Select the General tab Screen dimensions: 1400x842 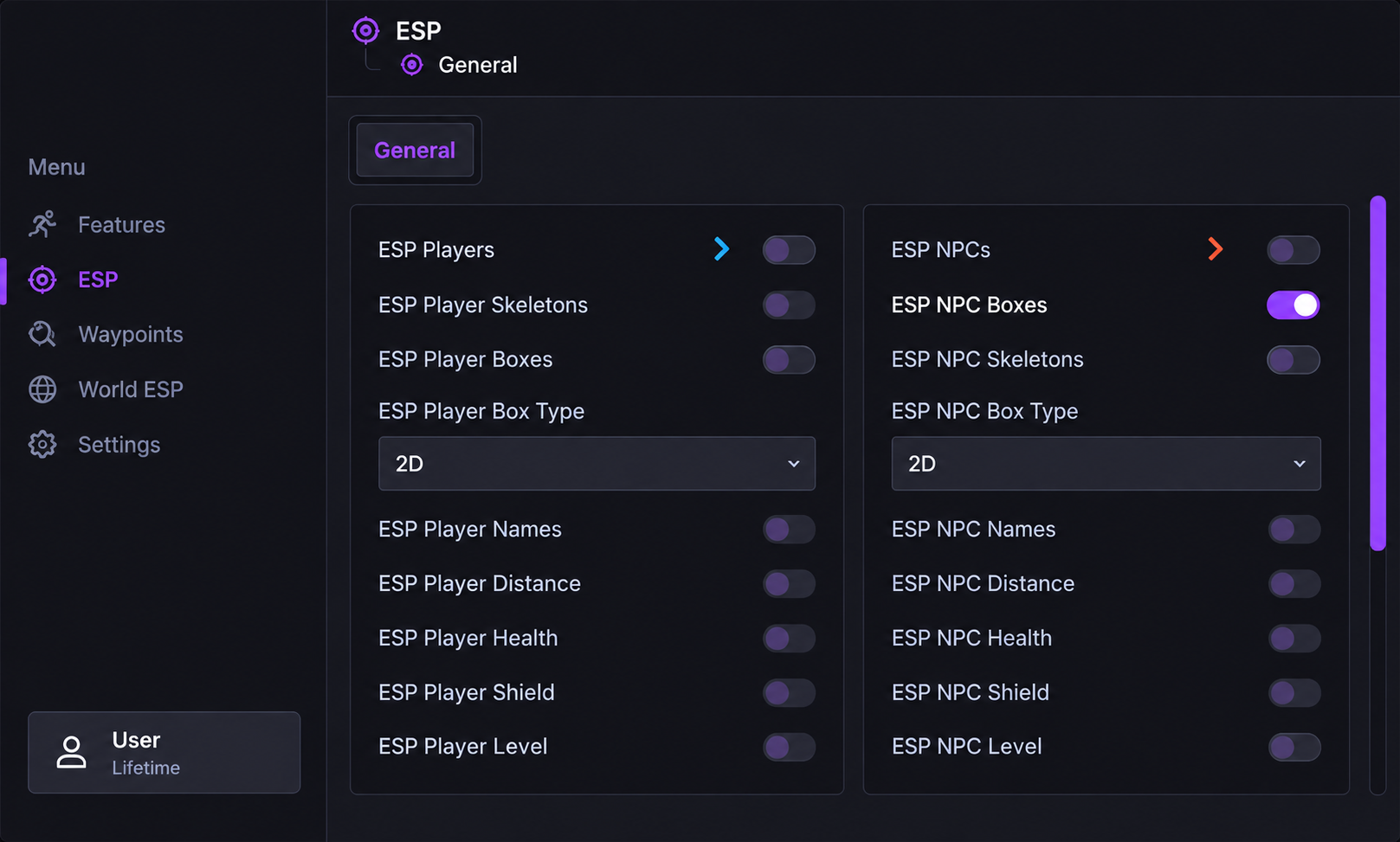415,150
